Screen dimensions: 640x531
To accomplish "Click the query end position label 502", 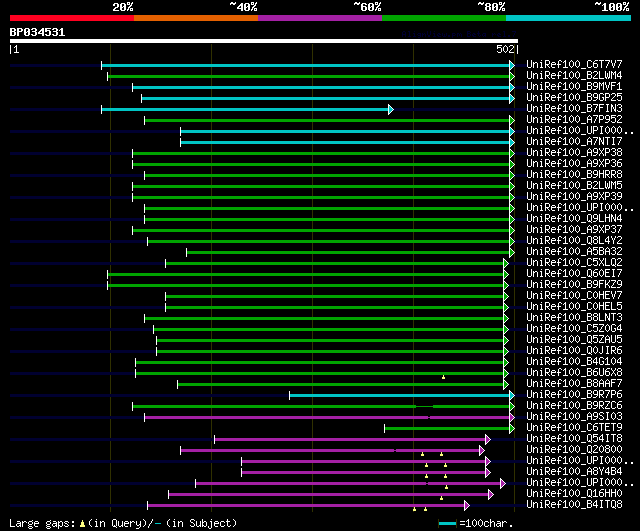I will (505, 49).
